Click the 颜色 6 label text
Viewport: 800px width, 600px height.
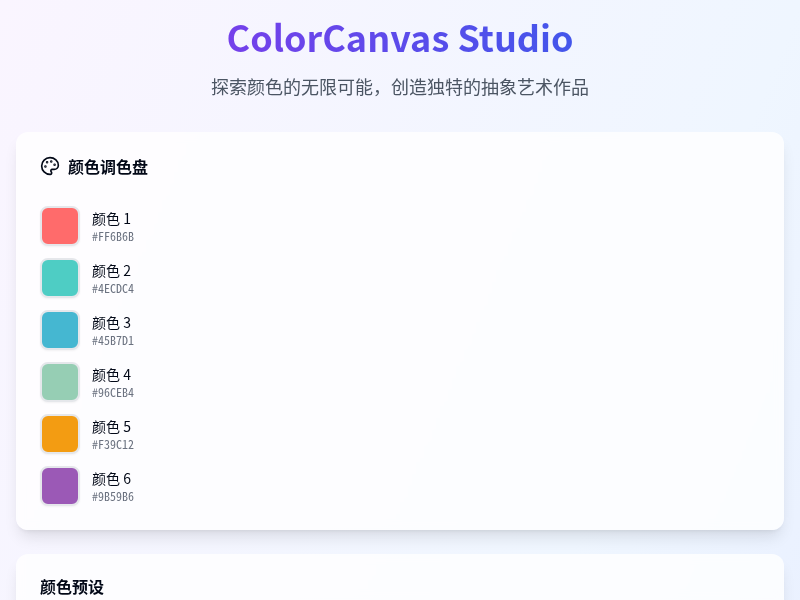coord(111,479)
